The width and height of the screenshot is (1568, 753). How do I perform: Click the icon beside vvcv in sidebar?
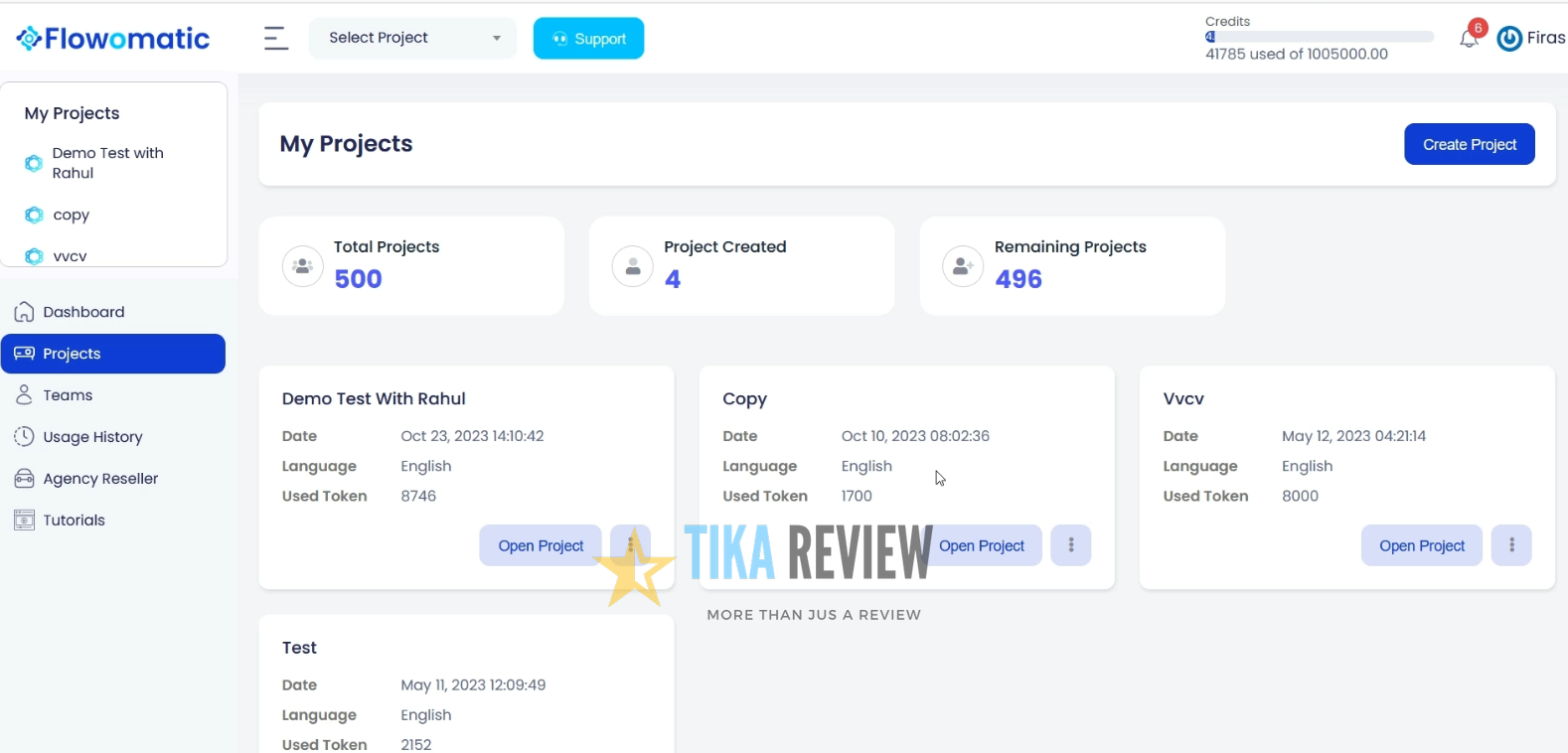click(34, 256)
